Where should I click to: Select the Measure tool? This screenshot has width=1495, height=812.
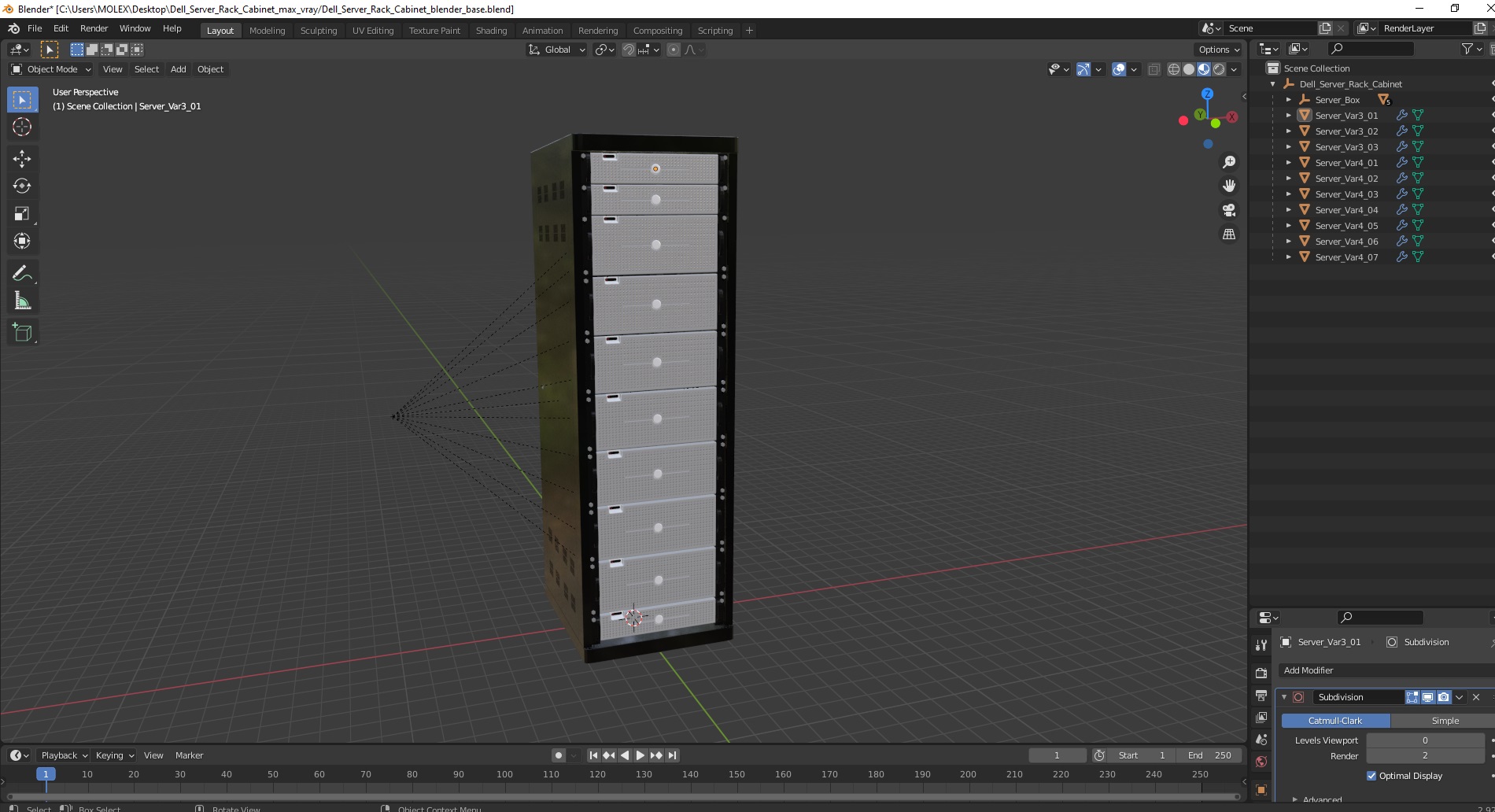(22, 301)
